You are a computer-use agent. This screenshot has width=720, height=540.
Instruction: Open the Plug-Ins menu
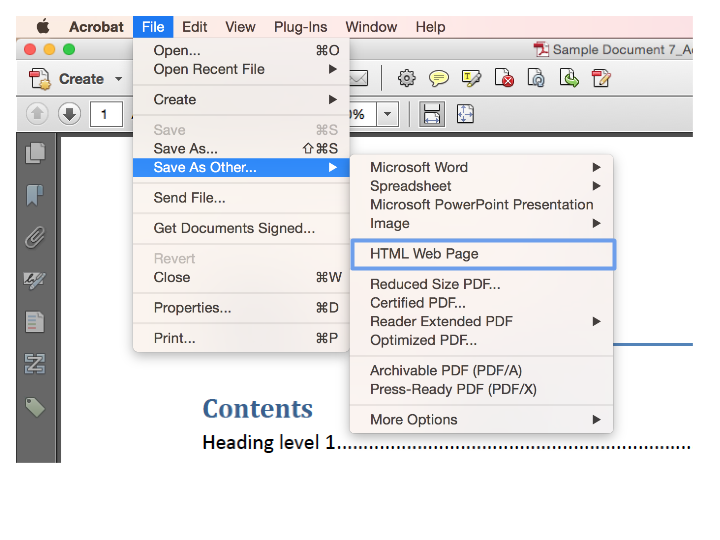(x=300, y=27)
